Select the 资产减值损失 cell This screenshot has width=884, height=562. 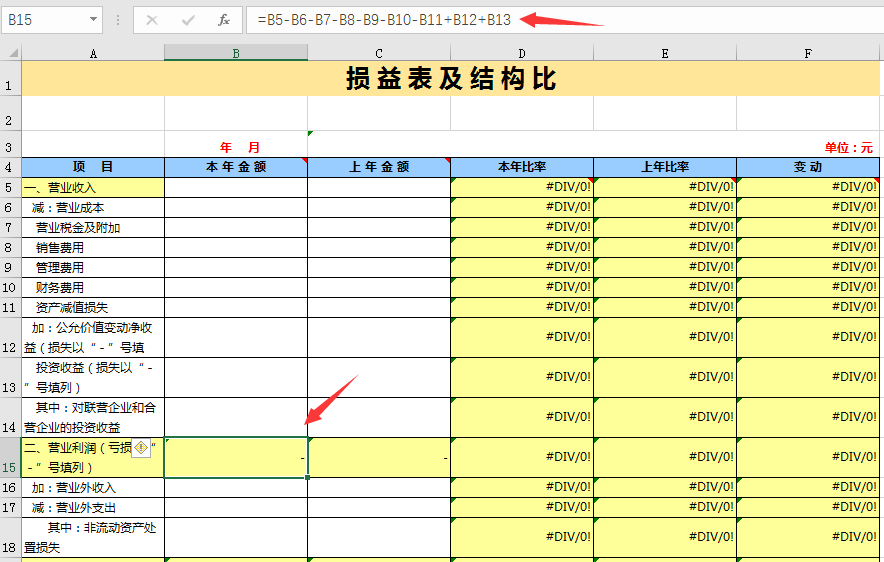[93, 308]
